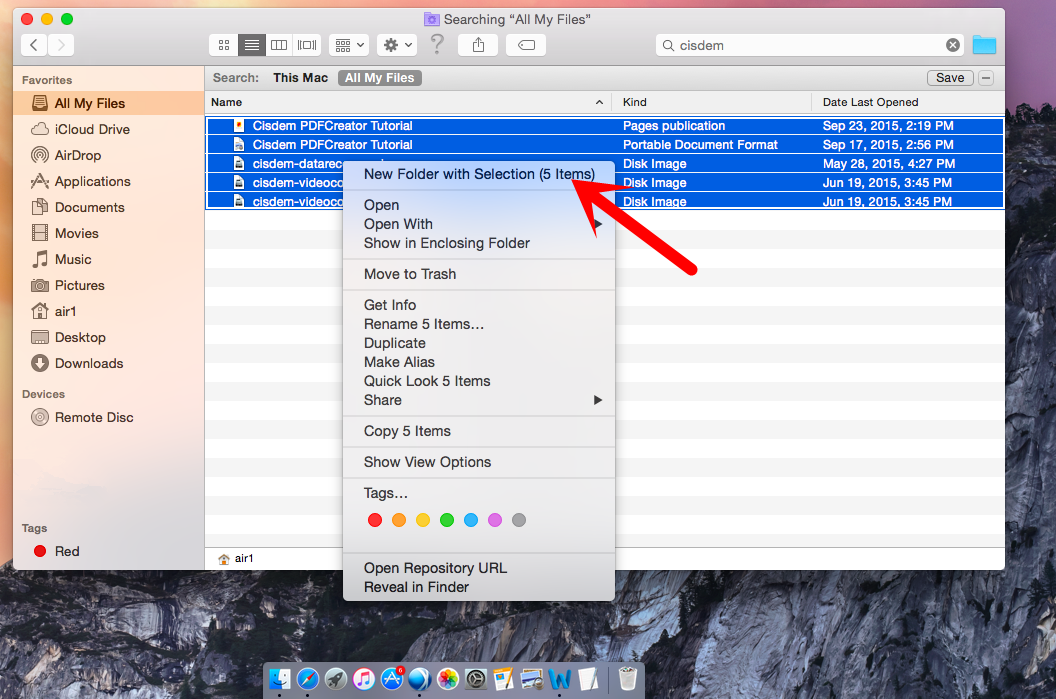Click the question mark help icon
This screenshot has width=1056, height=699.
[437, 44]
